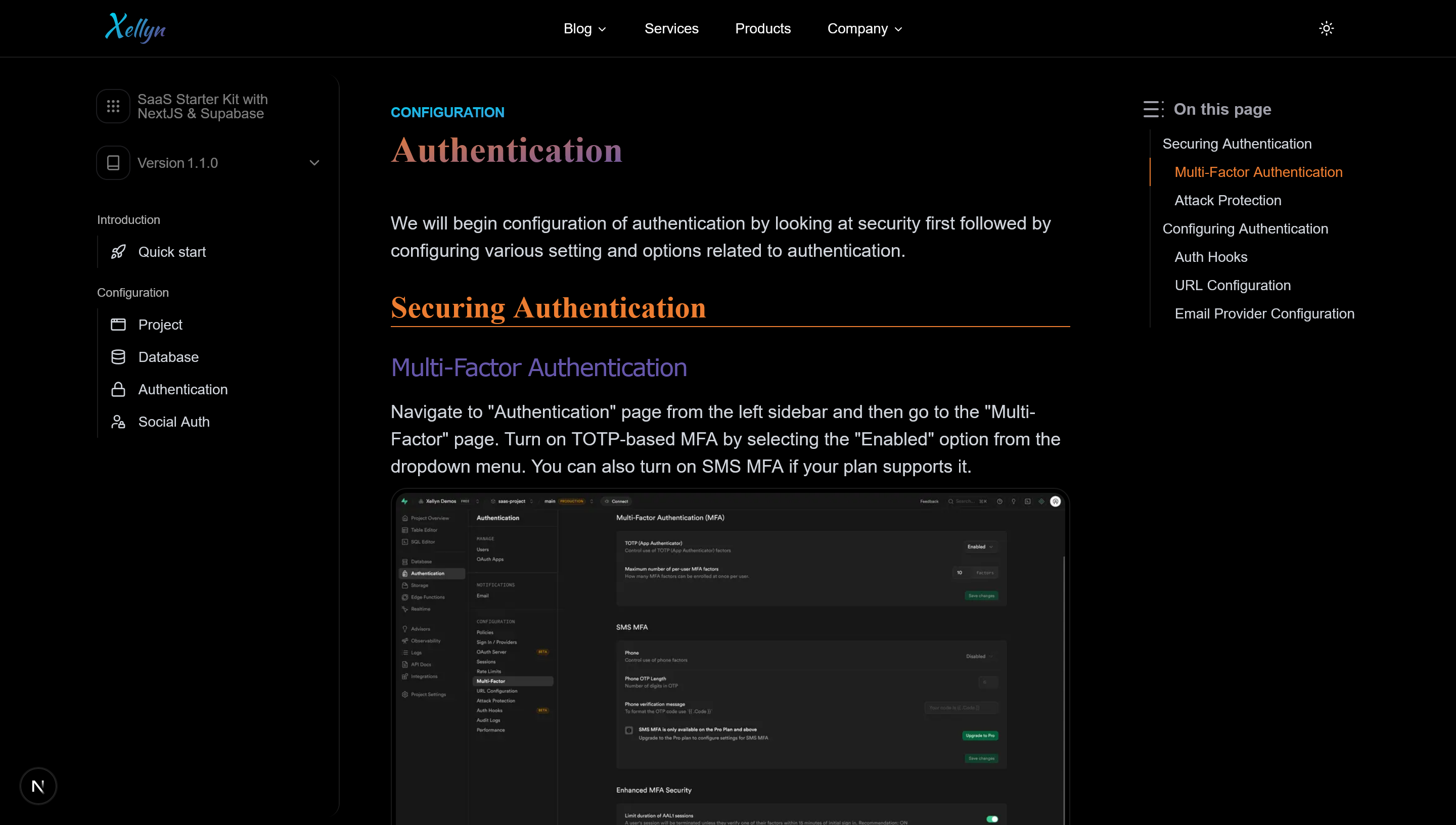Open the Products nav item
Viewport: 1456px width, 825px height.
pyautogui.click(x=762, y=28)
